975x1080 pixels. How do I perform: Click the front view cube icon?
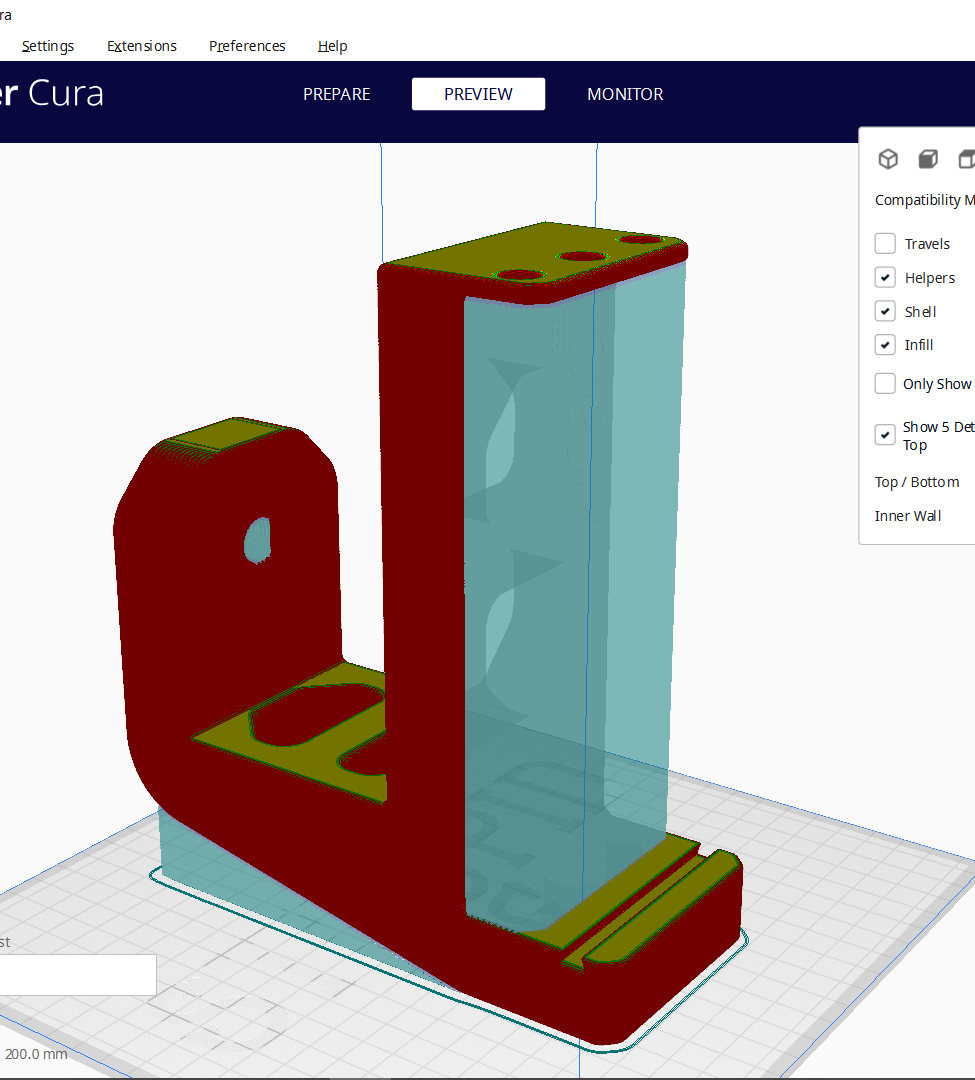928,159
